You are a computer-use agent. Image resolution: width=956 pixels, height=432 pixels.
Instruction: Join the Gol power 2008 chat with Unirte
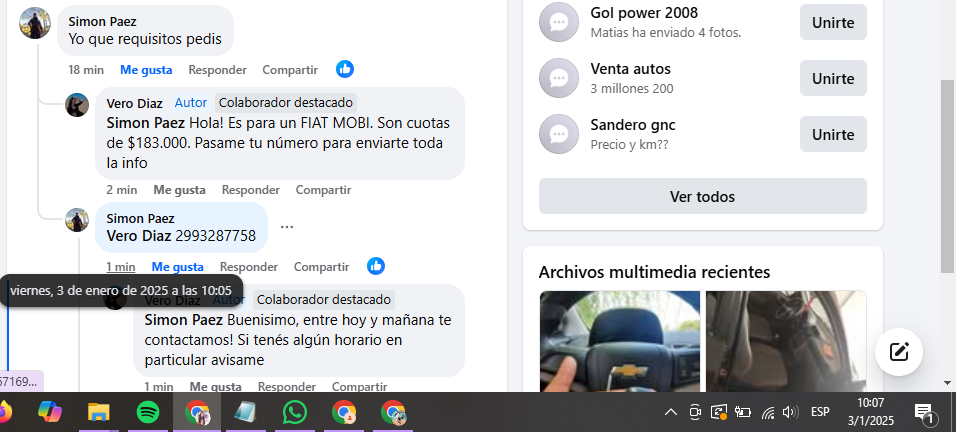833,23
